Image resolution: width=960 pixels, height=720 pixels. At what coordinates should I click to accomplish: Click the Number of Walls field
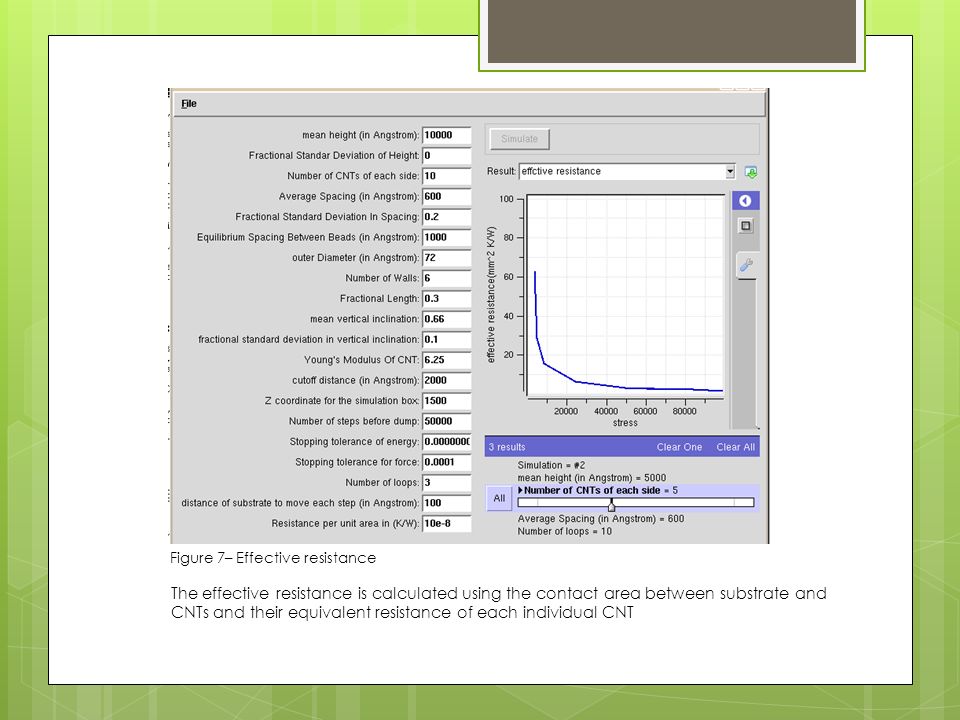446,278
